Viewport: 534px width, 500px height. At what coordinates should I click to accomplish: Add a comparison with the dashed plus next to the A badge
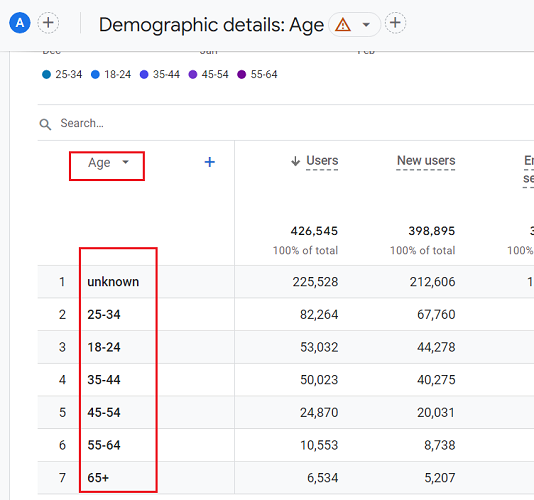coord(48,23)
